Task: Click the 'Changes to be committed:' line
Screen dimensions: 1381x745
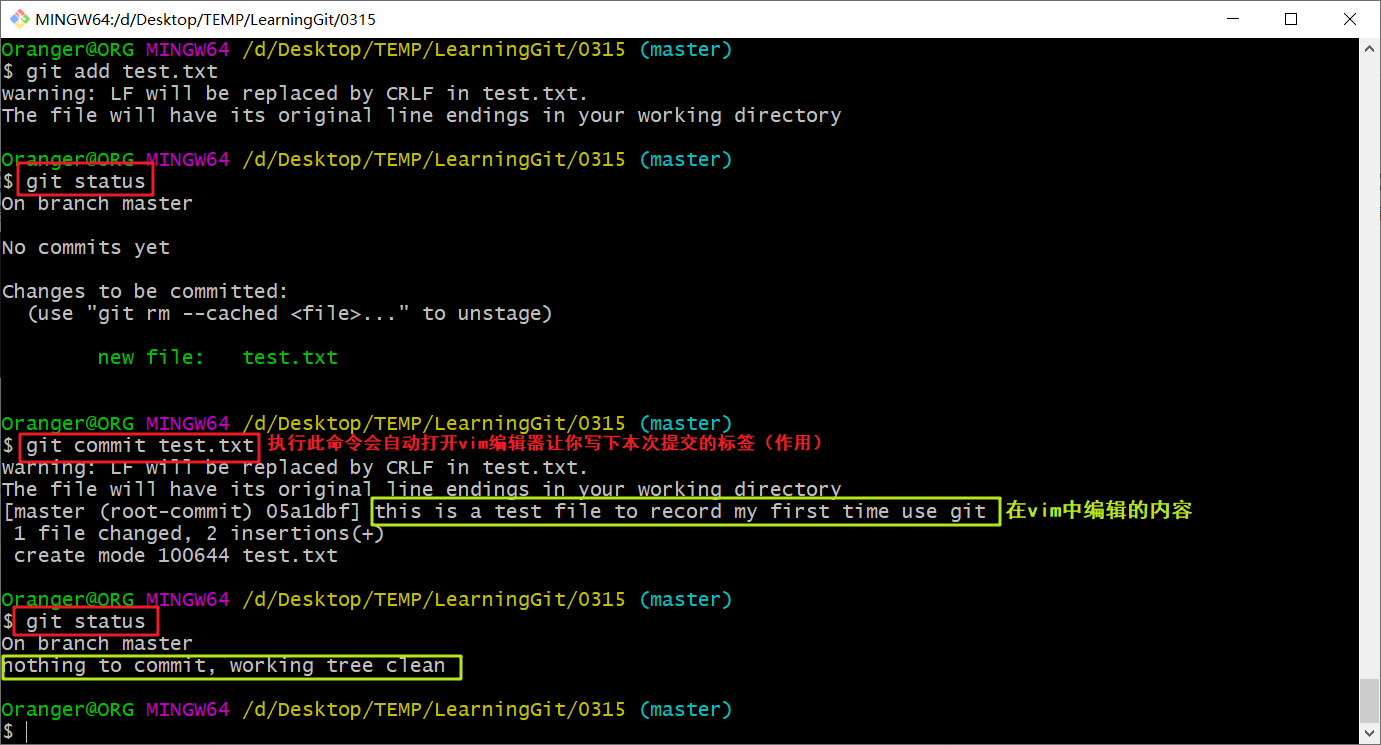Action: 145,292
